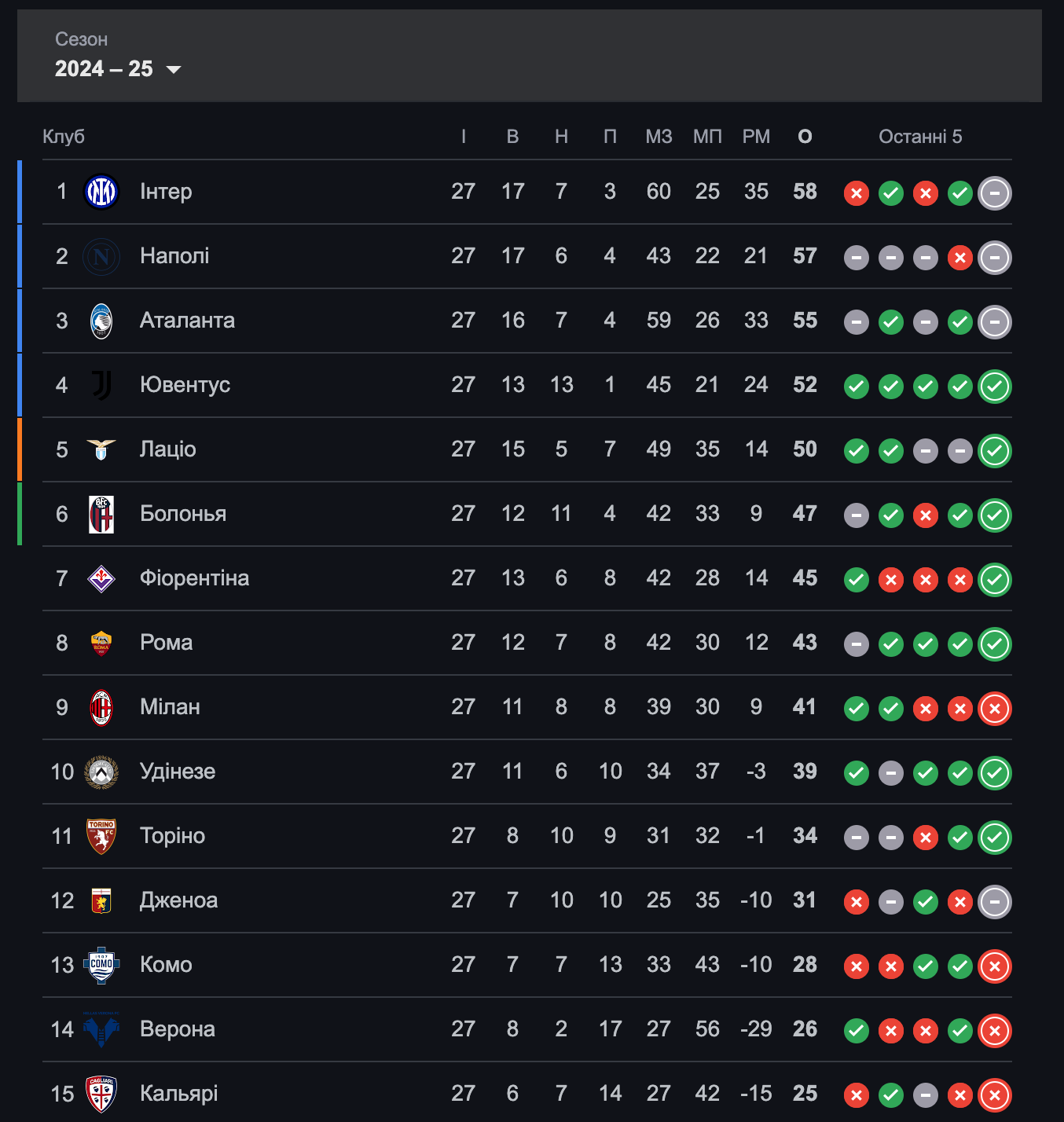Select the Atalanta crest icon

click(x=101, y=321)
